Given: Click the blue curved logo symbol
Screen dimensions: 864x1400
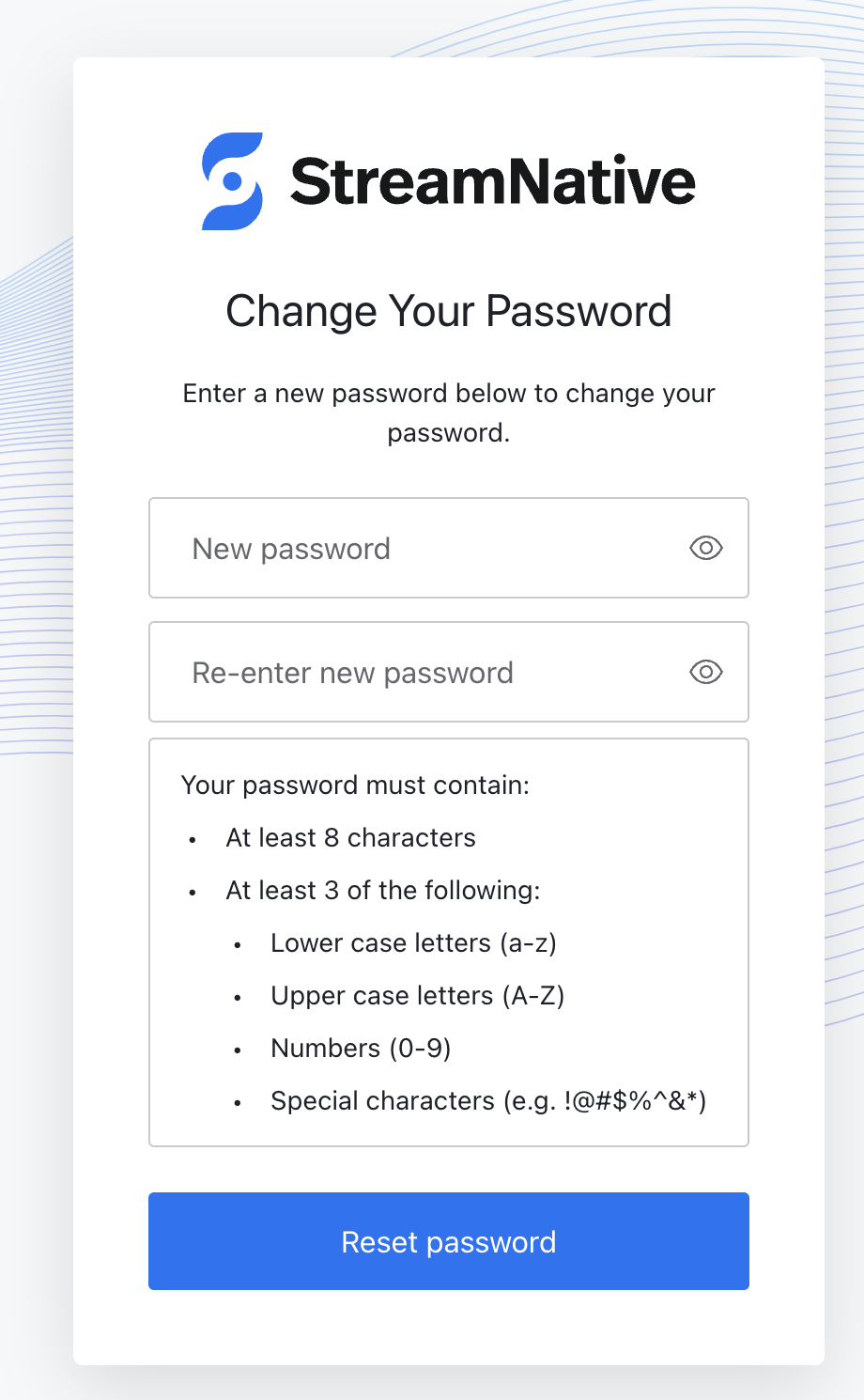Looking at the screenshot, I should point(231,180).
